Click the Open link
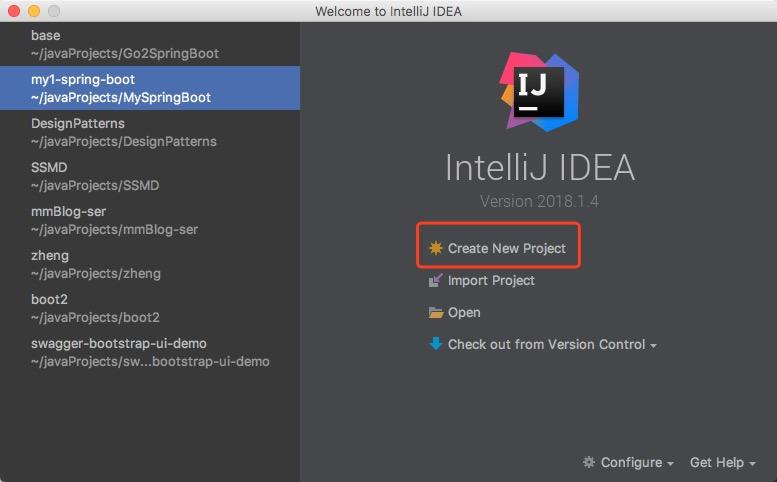The height and width of the screenshot is (482, 777). click(464, 313)
